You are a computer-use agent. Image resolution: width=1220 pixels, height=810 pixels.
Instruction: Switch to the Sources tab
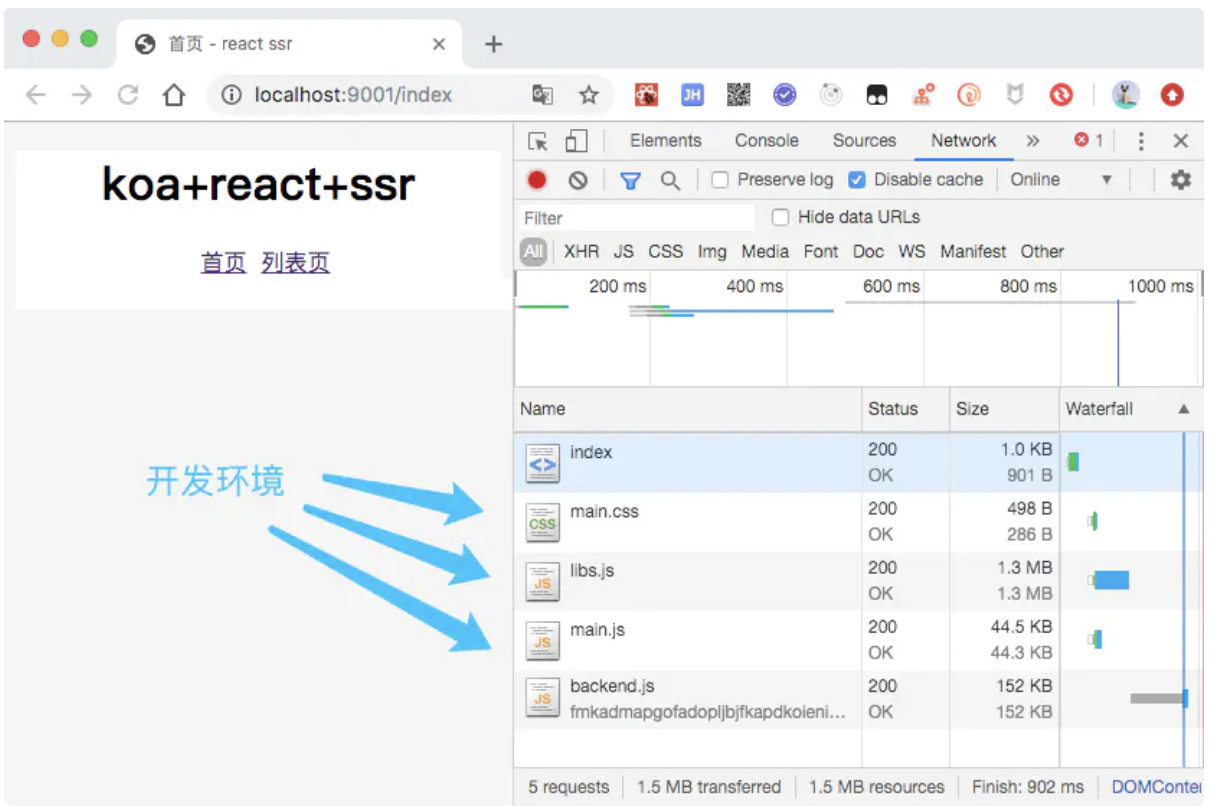click(864, 141)
